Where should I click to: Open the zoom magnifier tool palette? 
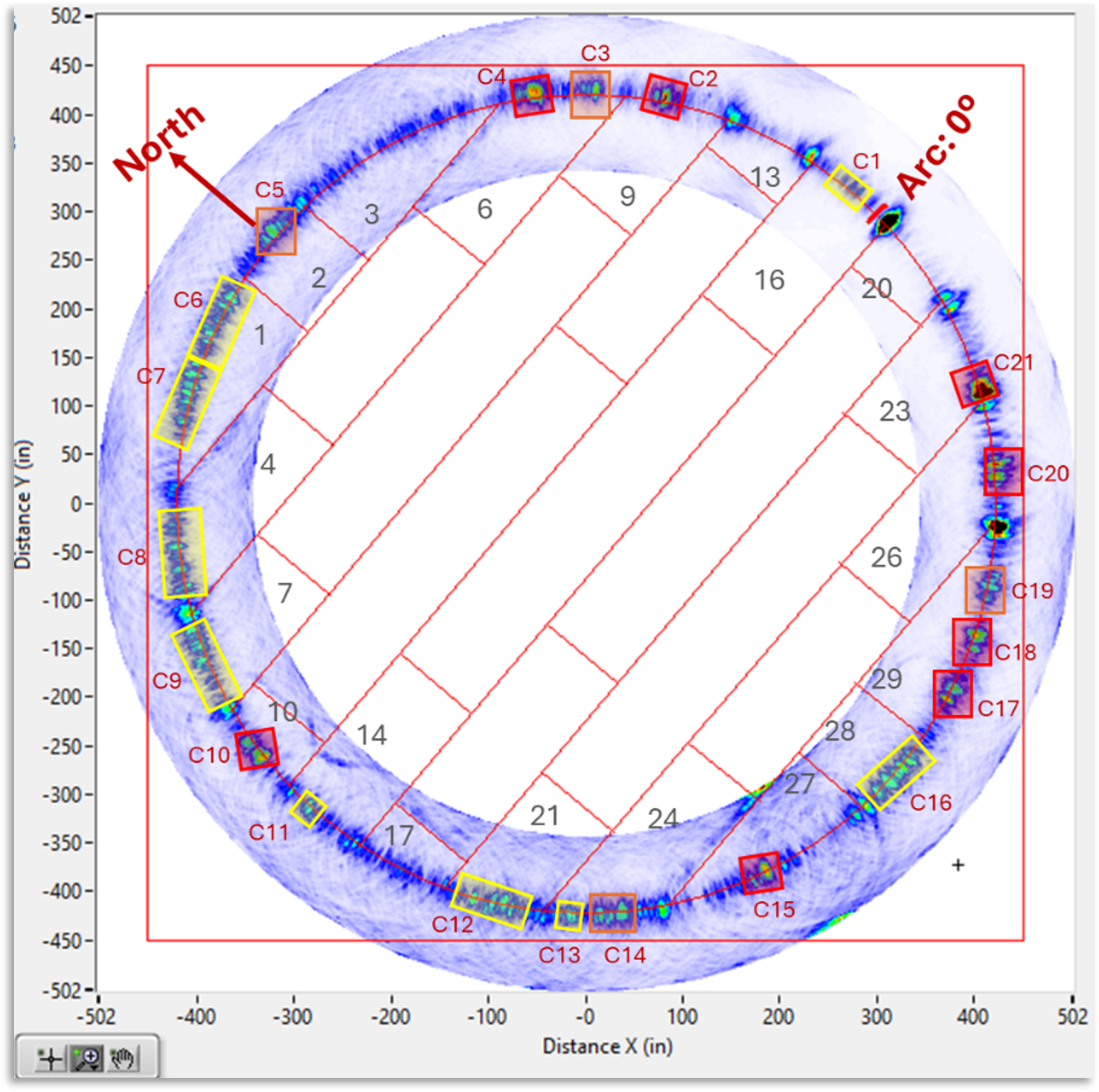pos(86,1060)
